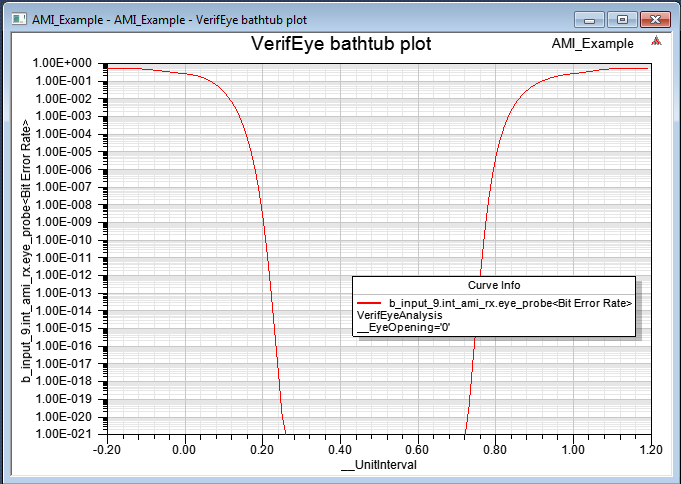Click the AMI_Example project label at top right
The height and width of the screenshot is (484, 681).
(x=592, y=43)
